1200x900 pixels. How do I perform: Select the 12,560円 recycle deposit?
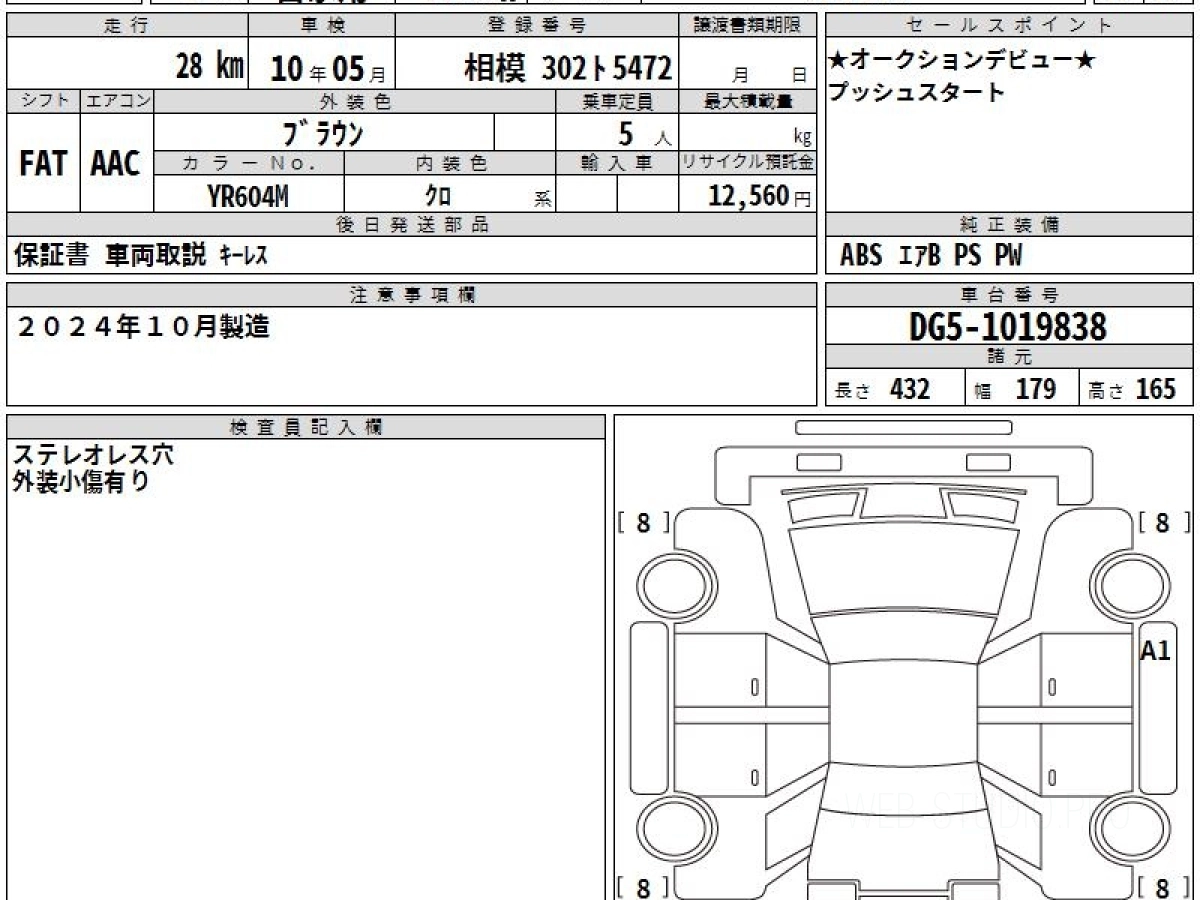pyautogui.click(x=759, y=196)
